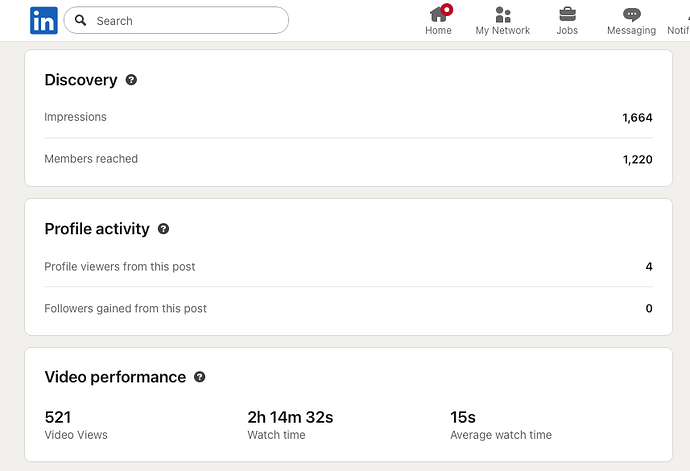
Task: Click the search magnifier icon
Action: coord(81,20)
